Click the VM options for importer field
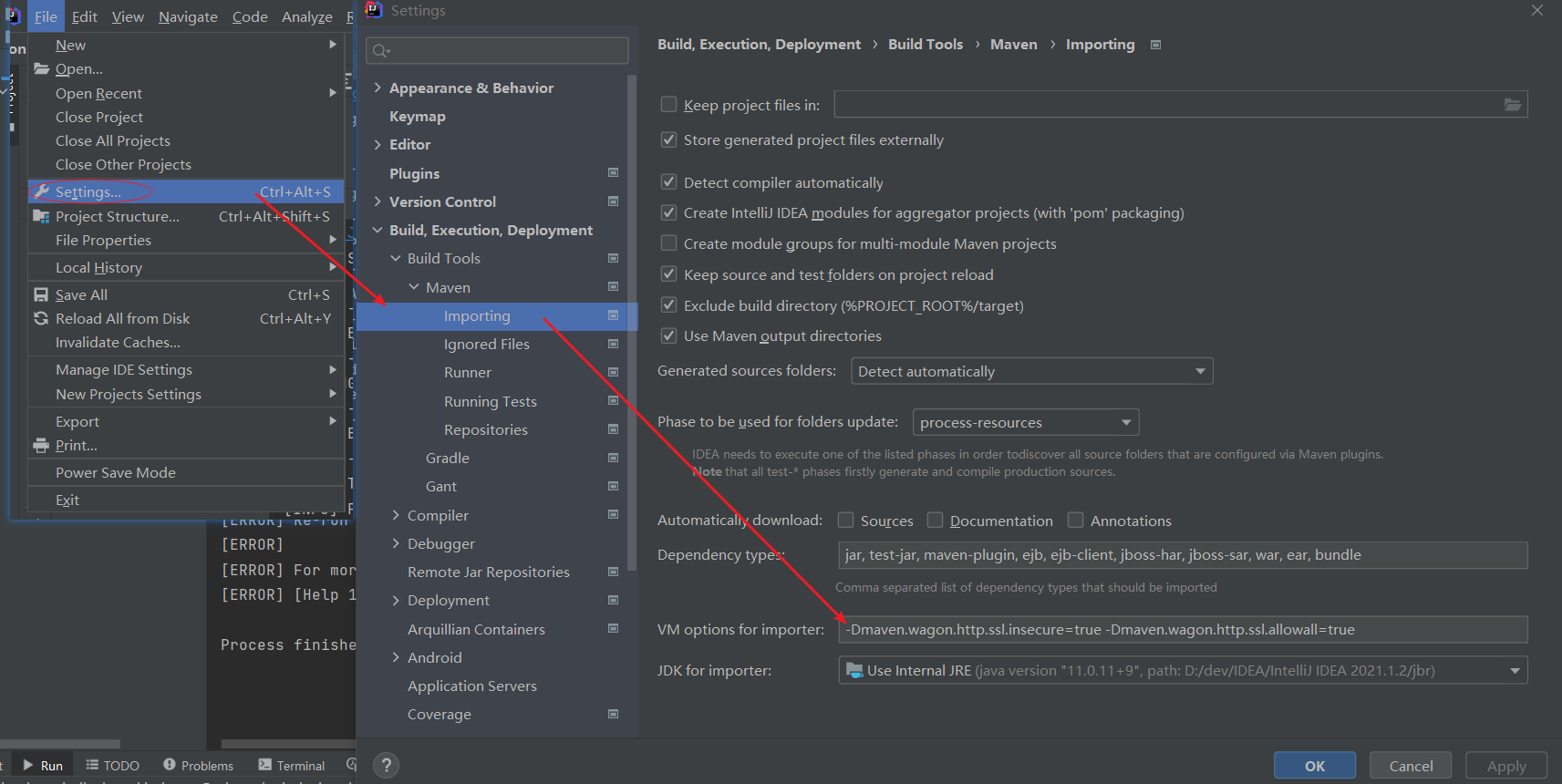The height and width of the screenshot is (784, 1562). (1183, 629)
